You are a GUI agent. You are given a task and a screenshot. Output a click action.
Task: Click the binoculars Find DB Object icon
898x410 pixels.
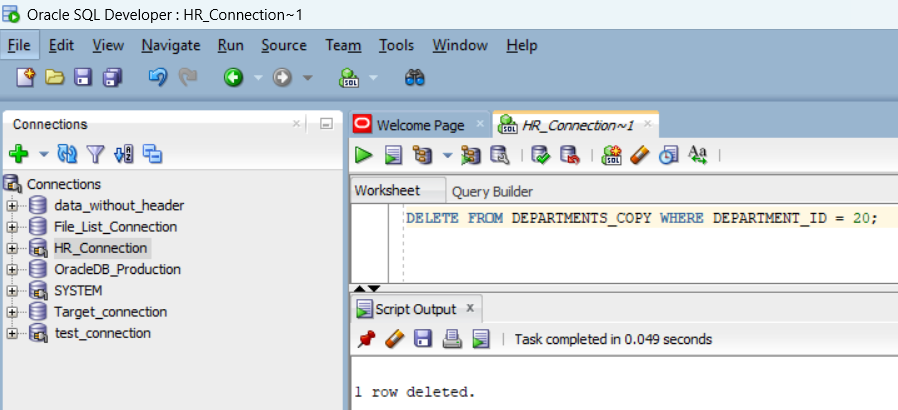[x=414, y=77]
